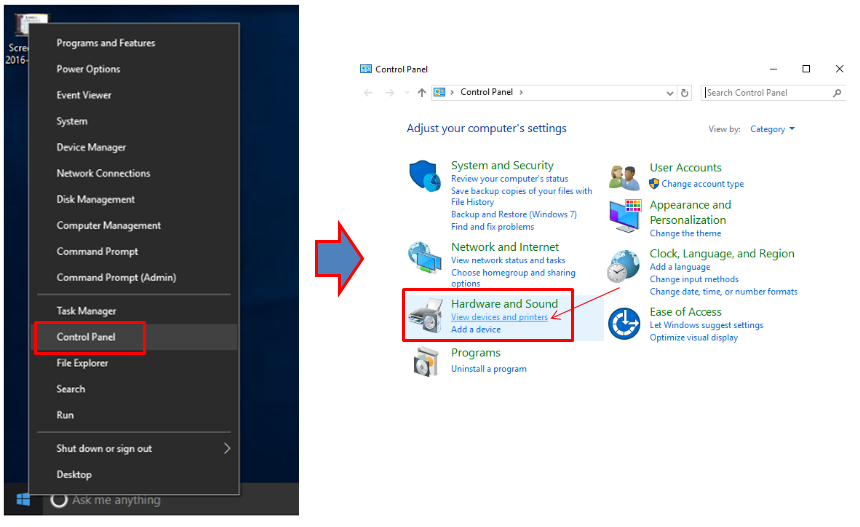Open the User Accounts people icon
Viewport: 860px width, 527px height.
point(624,177)
